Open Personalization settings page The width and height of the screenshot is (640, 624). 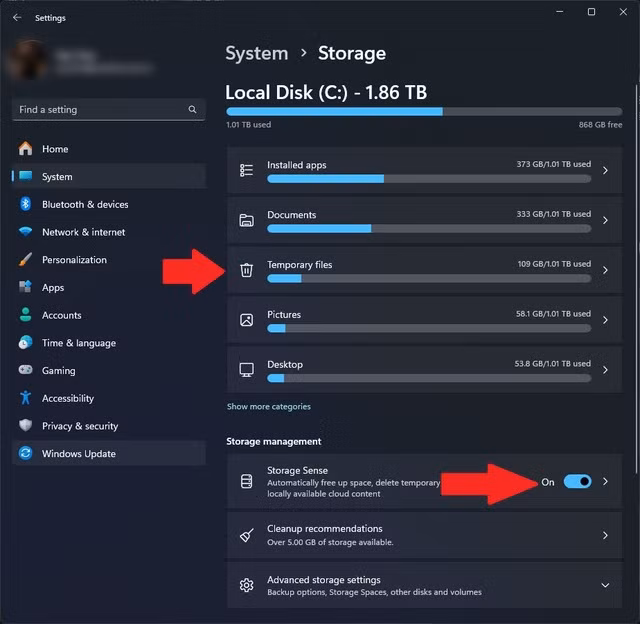coord(109,260)
